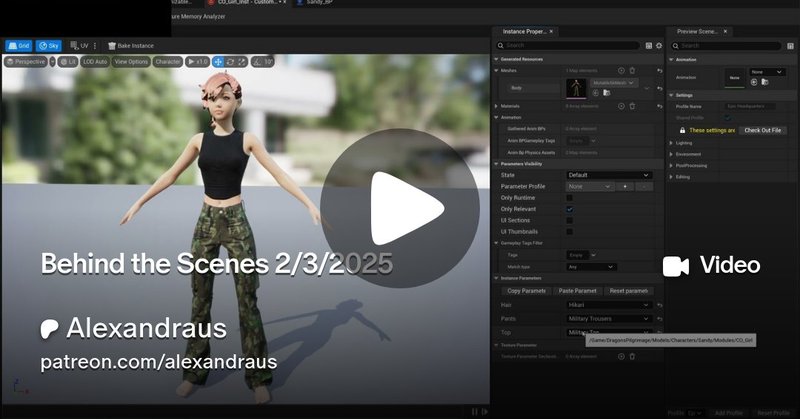This screenshot has height=419, width=800.
Task: Reset the Pants parameter to default
Action: [660, 319]
